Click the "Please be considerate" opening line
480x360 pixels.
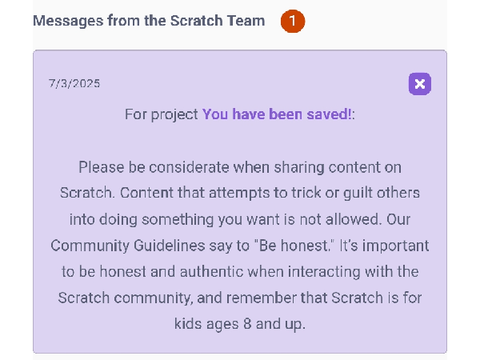point(240,167)
